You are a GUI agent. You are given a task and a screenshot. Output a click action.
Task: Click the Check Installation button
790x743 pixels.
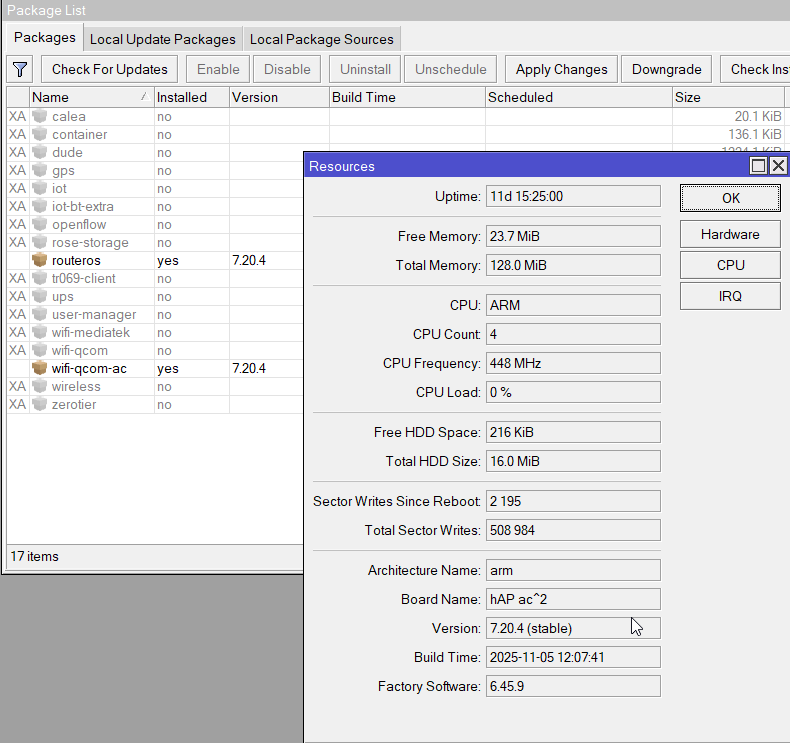tap(755, 69)
